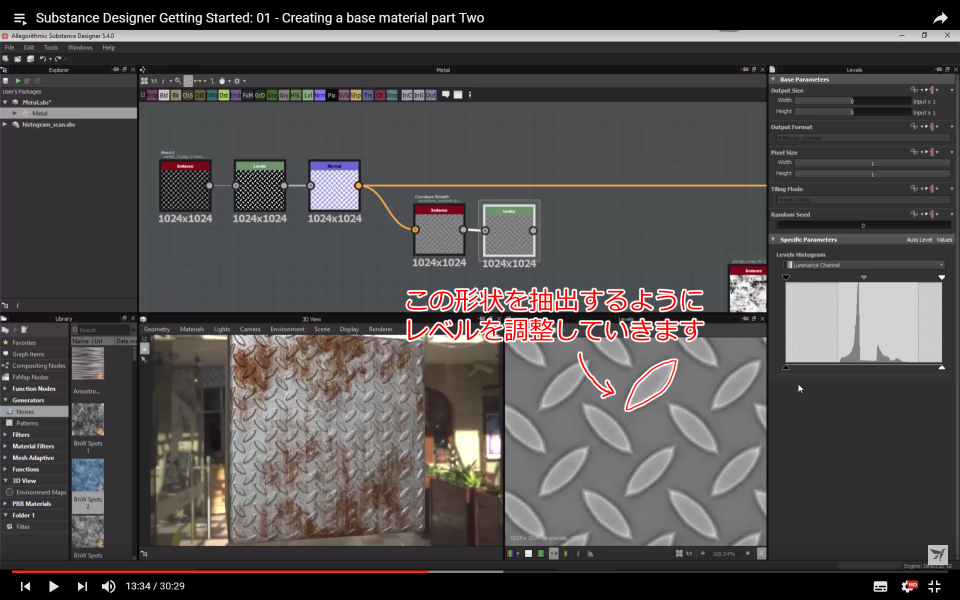
Task: Expand the histogram_scan.sbs package
Action: tap(5, 124)
